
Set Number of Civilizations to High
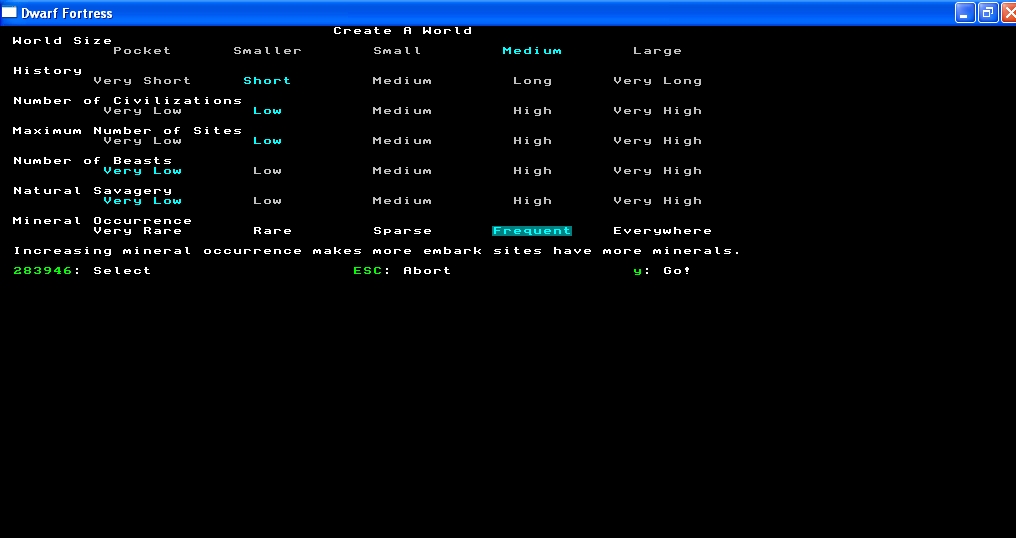click(533, 110)
